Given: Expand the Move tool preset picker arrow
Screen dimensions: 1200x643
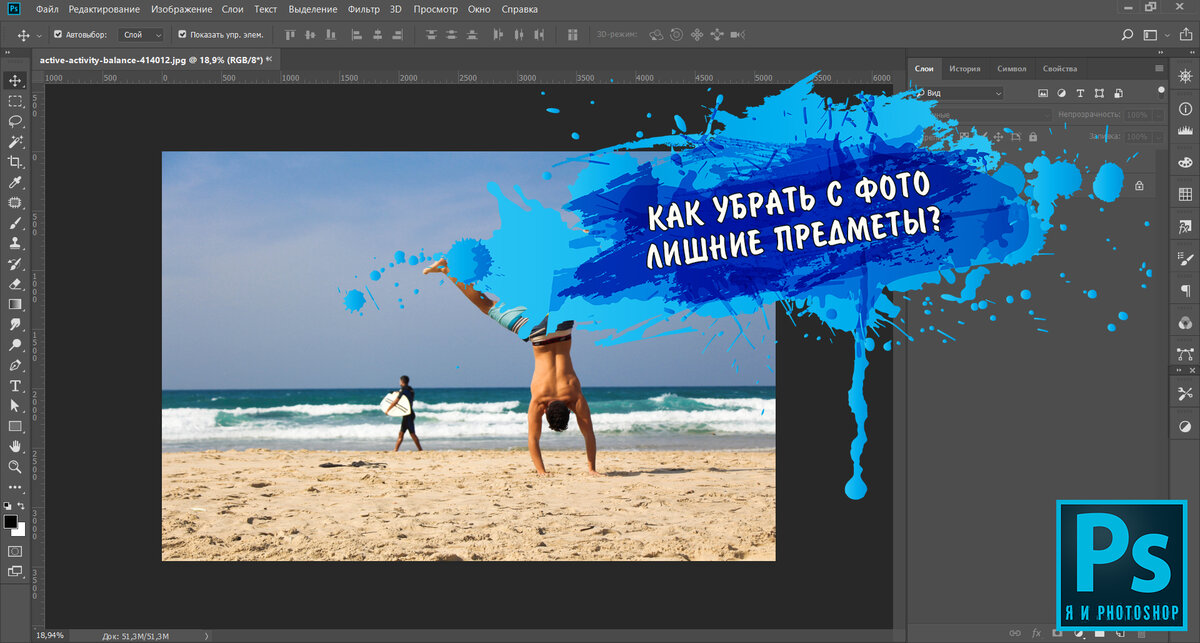Looking at the screenshot, I should click(x=39, y=34).
